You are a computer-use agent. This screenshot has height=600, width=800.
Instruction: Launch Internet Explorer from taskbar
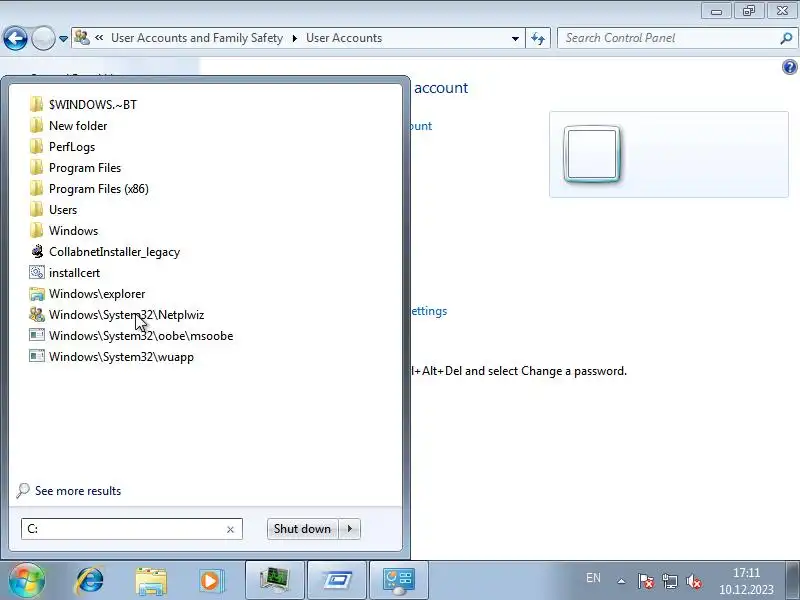point(90,580)
